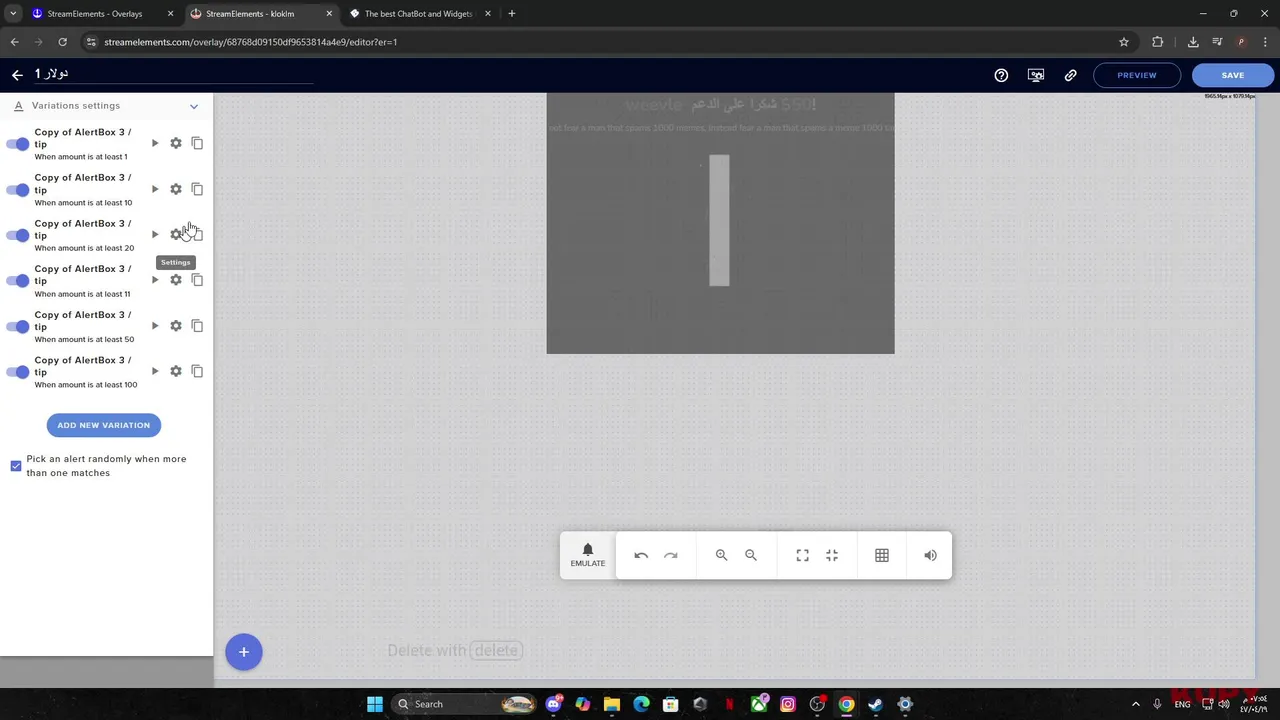Open the overlay monitor settings icon

click(x=1036, y=75)
